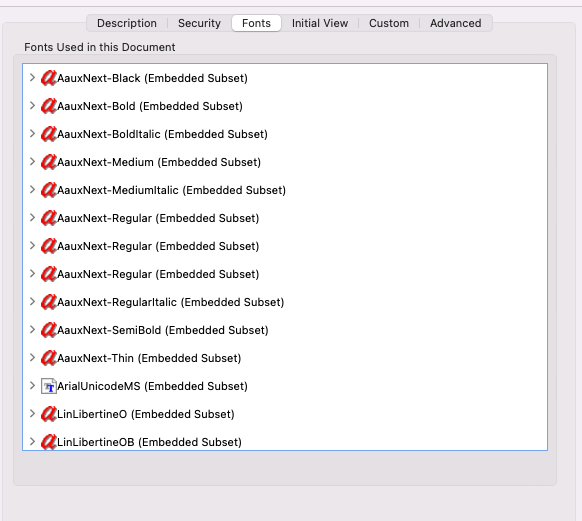Click the font icon next to AauxNext-RegularItalic
This screenshot has width=582, height=521.
click(x=49, y=302)
